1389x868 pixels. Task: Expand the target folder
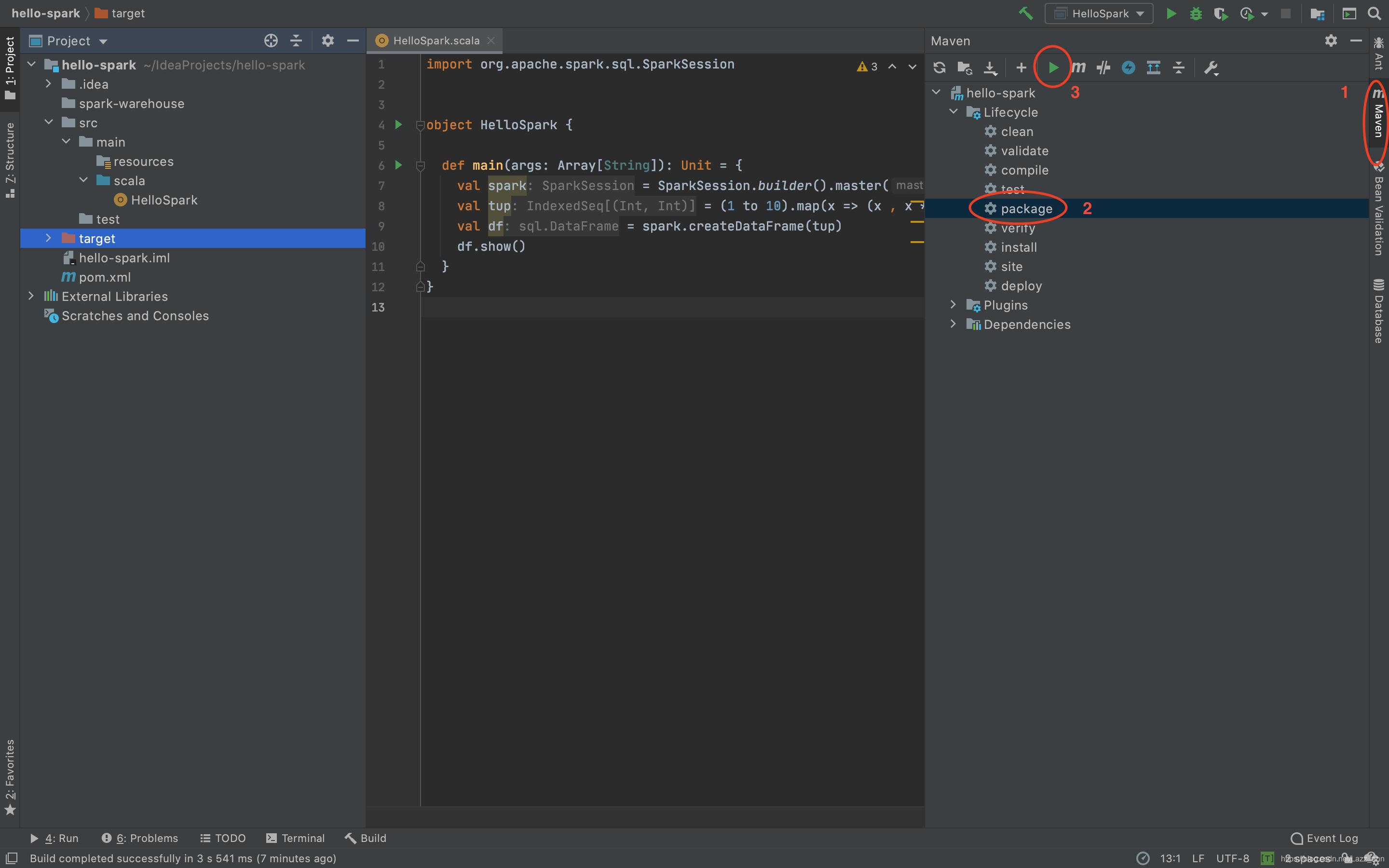49,238
